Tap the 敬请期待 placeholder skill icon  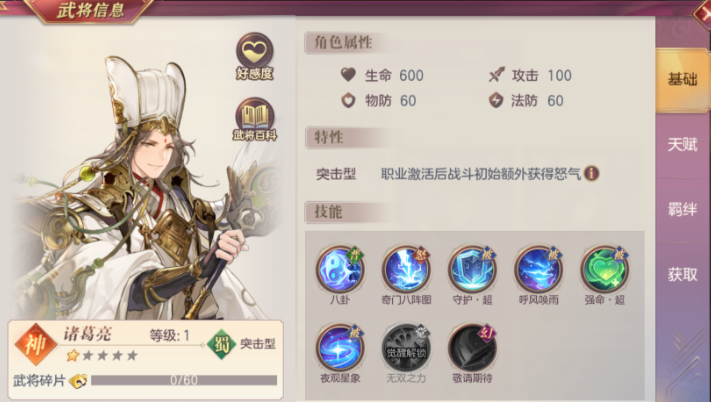tap(472, 348)
